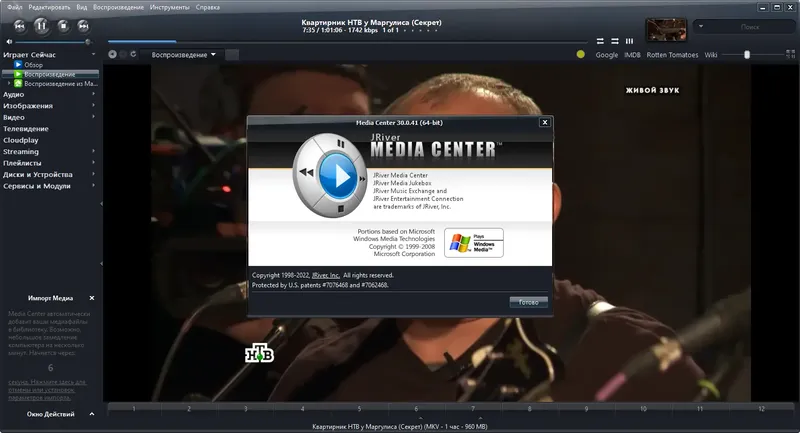Open the JRiver, Inc. link
The width and height of the screenshot is (800, 433).
coord(326,275)
